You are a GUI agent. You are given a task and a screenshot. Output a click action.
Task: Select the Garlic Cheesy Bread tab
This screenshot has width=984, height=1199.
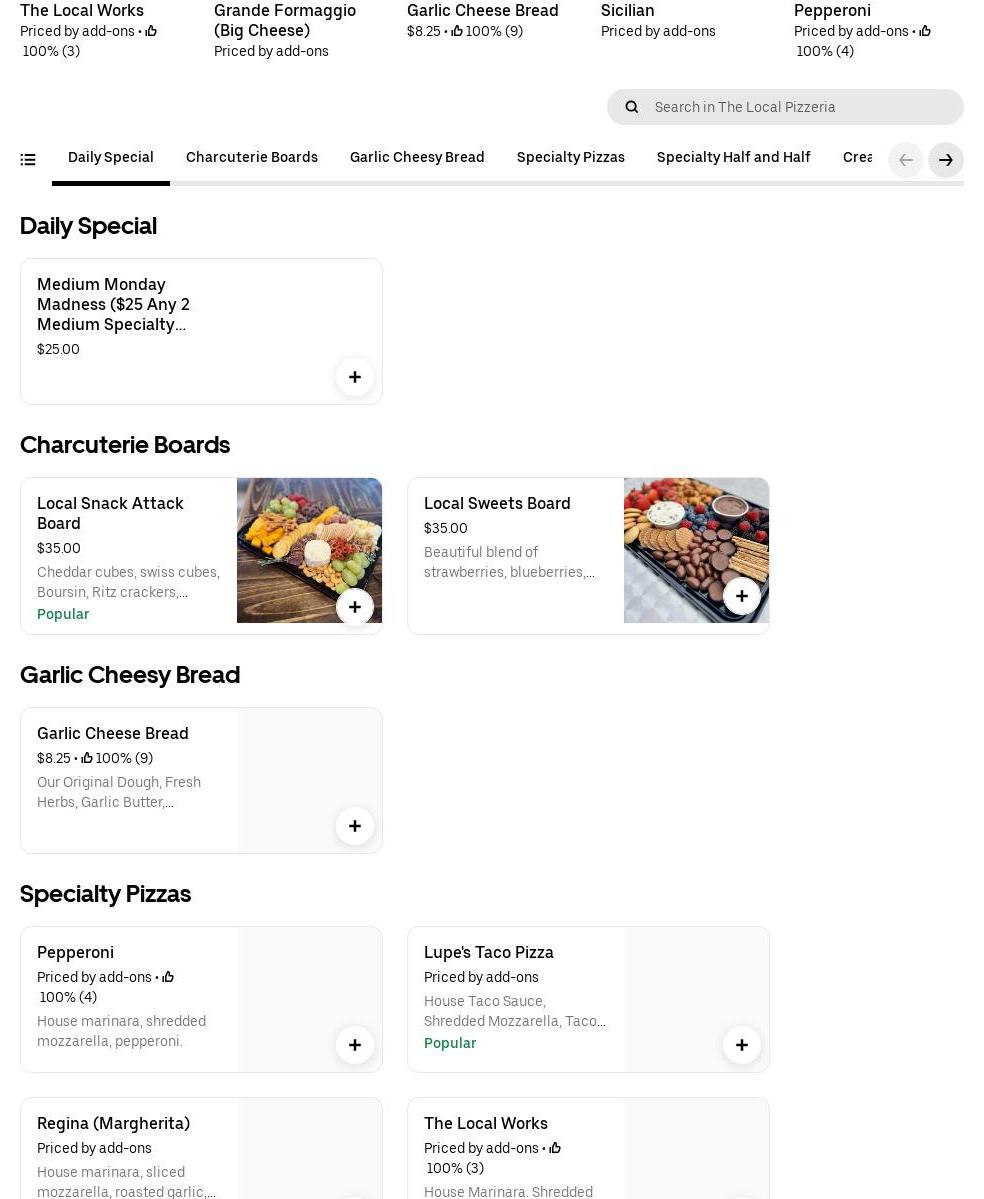click(417, 158)
